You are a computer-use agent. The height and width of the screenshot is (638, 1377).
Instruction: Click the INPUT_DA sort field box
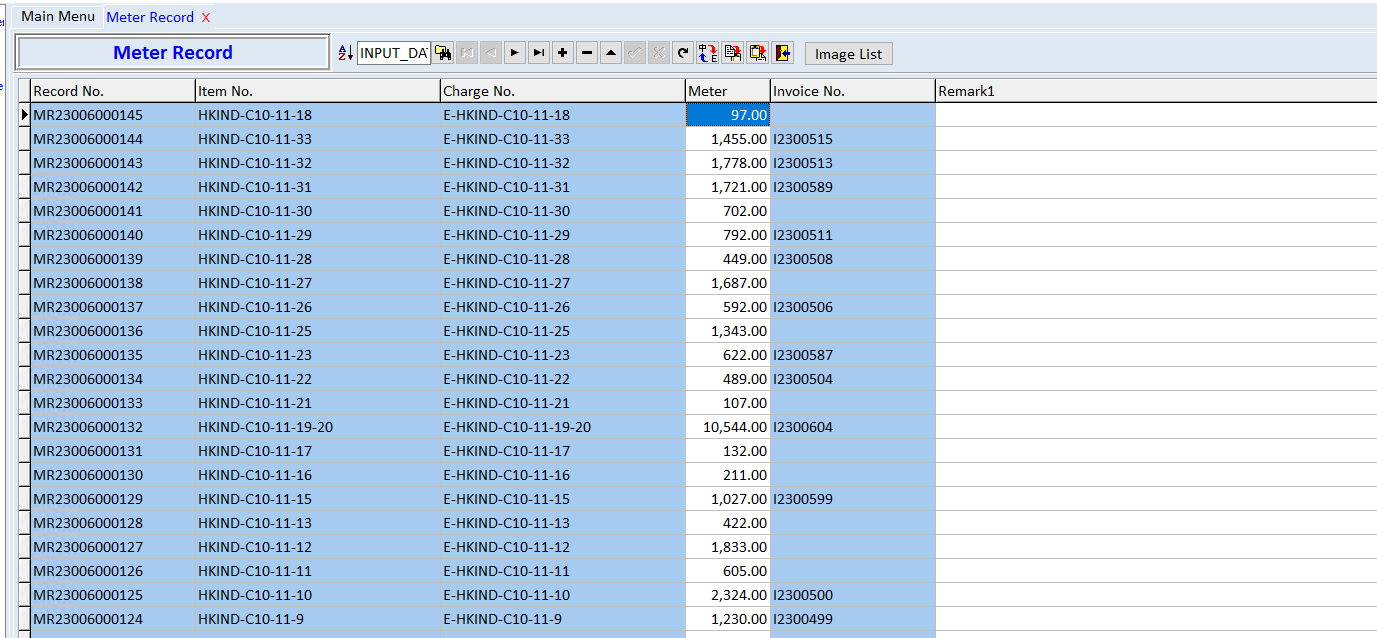pyautogui.click(x=394, y=53)
